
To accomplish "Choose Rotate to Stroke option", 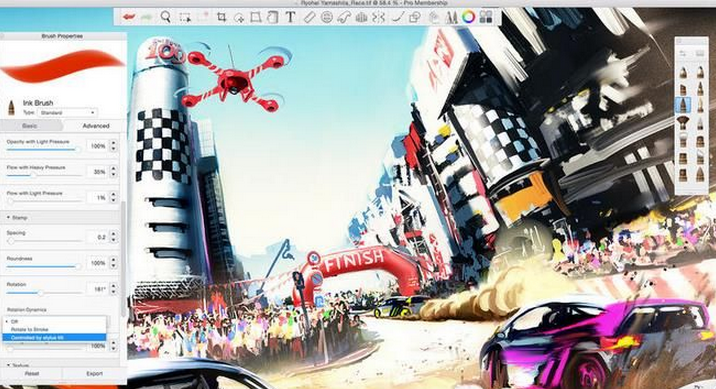I will click(54, 329).
